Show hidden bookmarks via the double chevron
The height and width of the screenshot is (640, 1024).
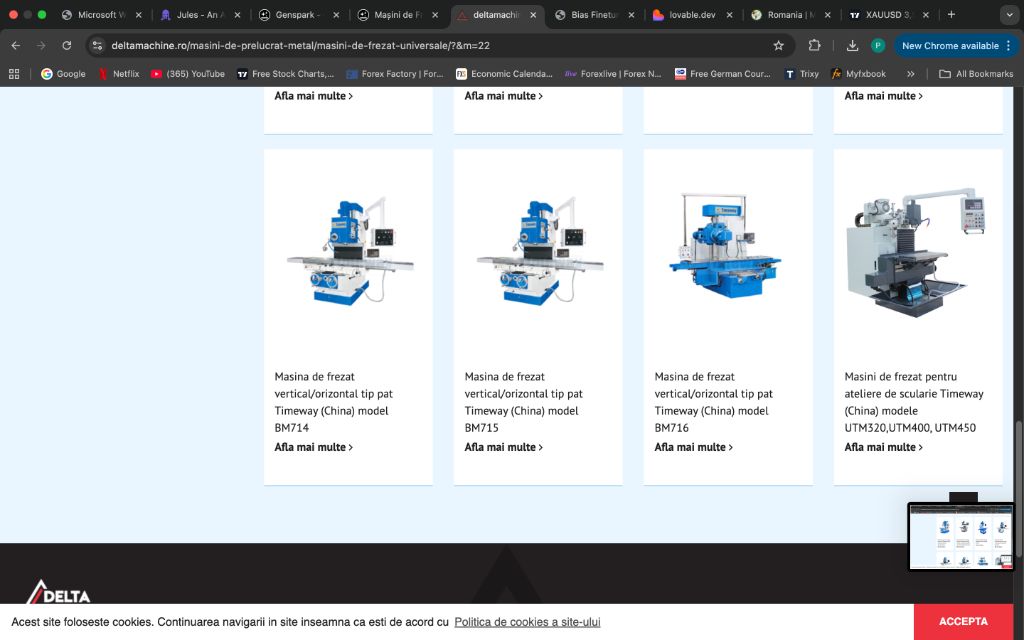click(910, 73)
